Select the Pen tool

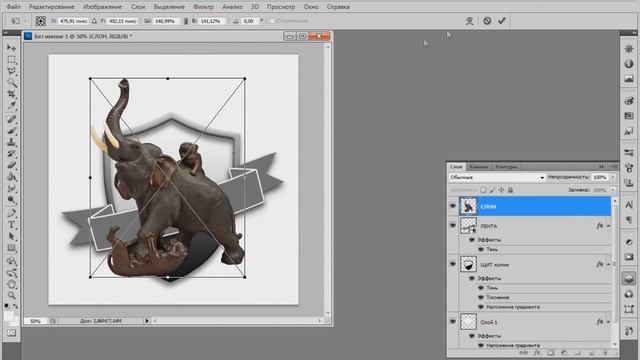click(x=11, y=213)
